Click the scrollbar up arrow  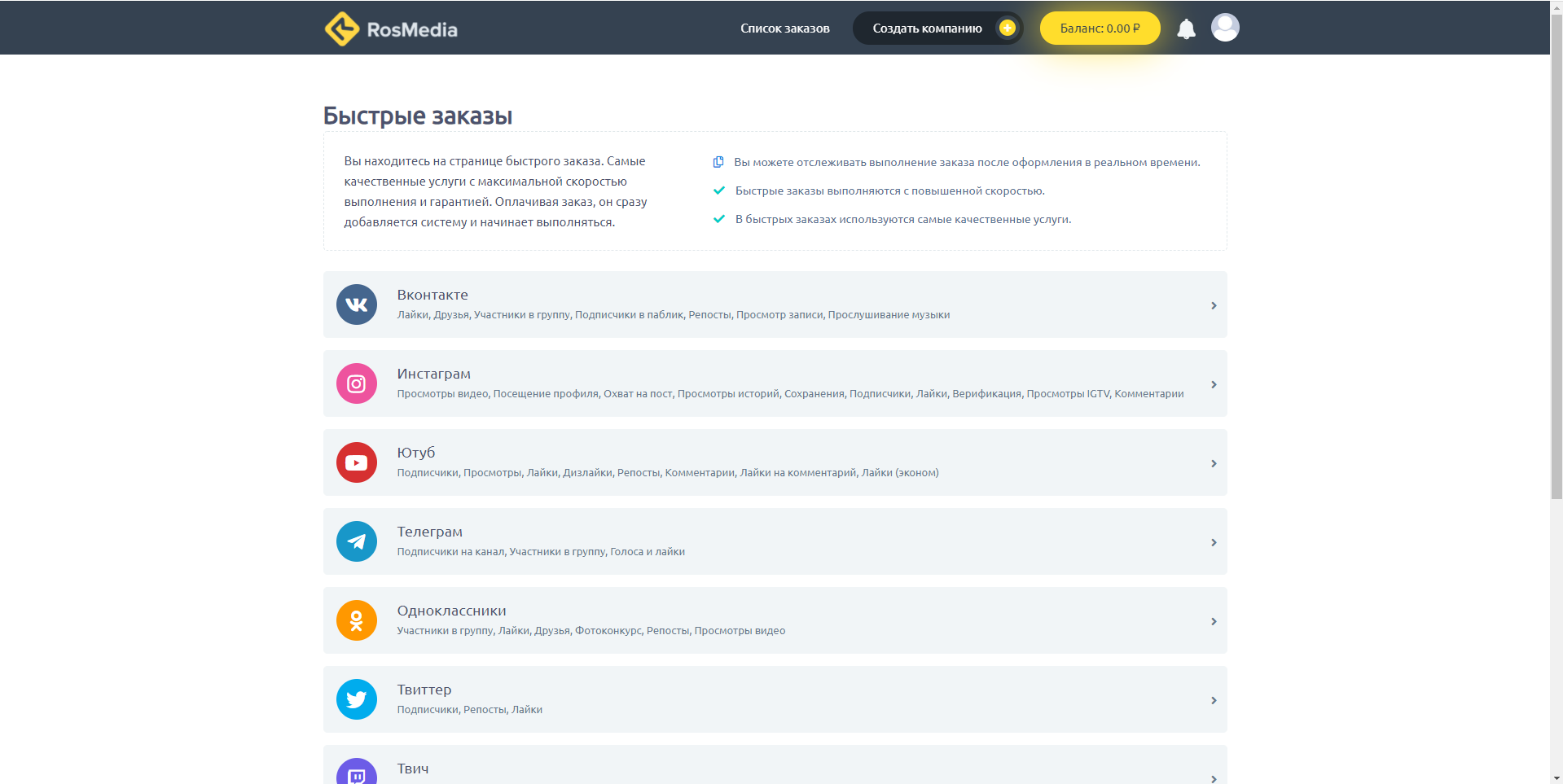[x=1556, y=6]
